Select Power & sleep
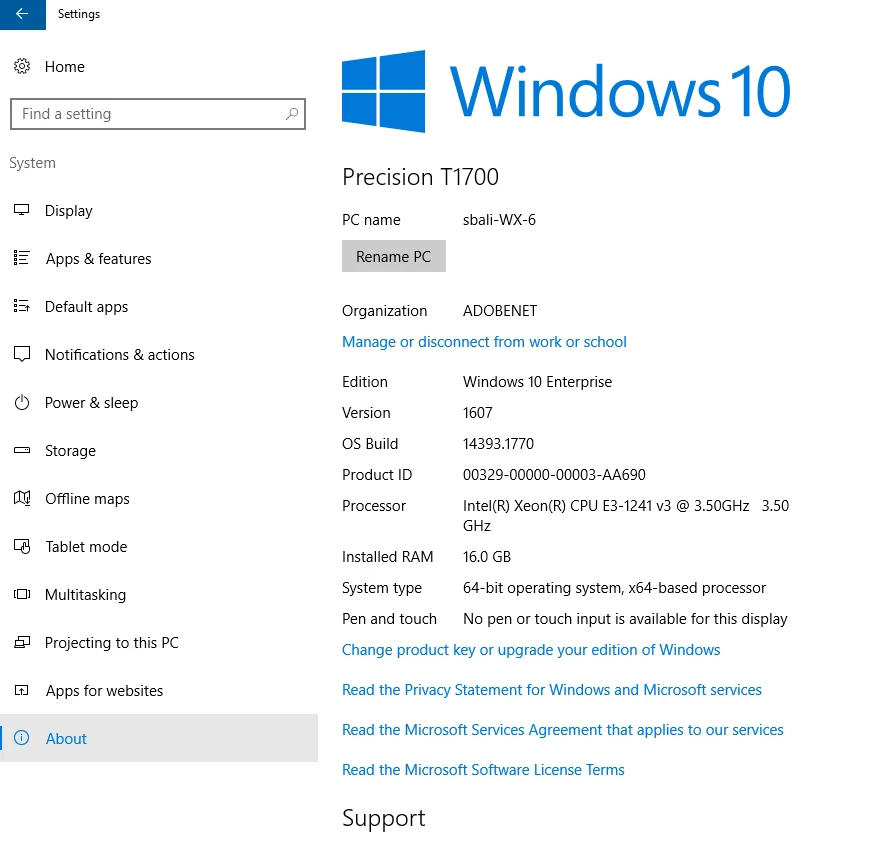871x847 pixels. coord(159,403)
